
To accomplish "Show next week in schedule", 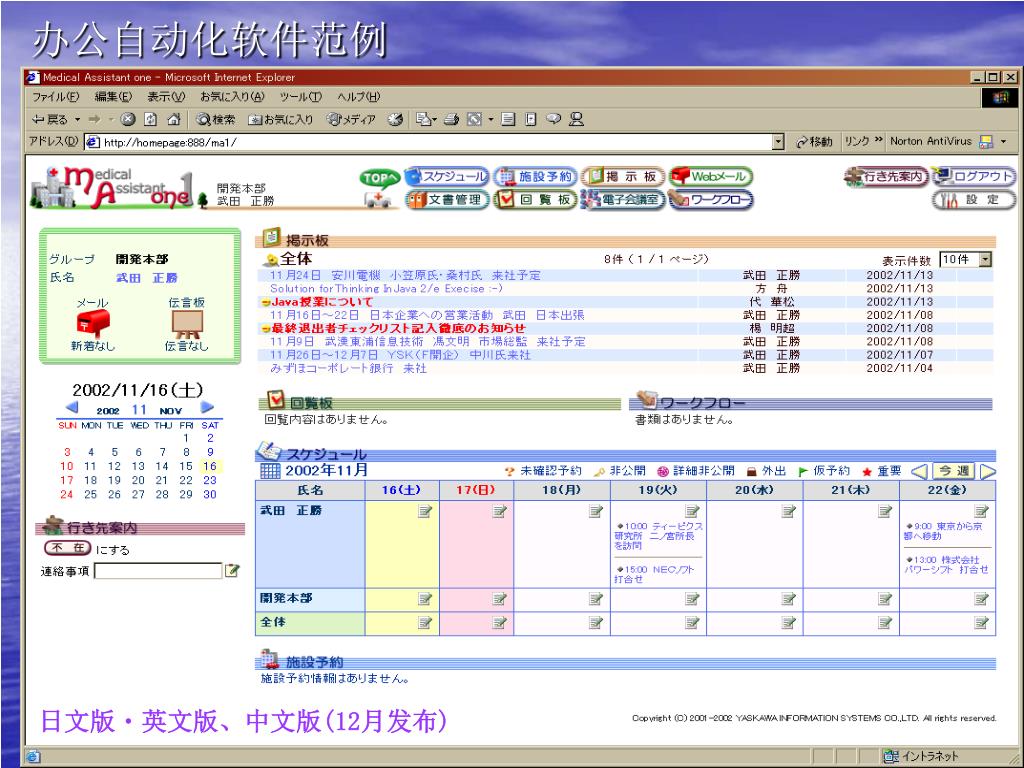I will pyautogui.click(x=988, y=471).
